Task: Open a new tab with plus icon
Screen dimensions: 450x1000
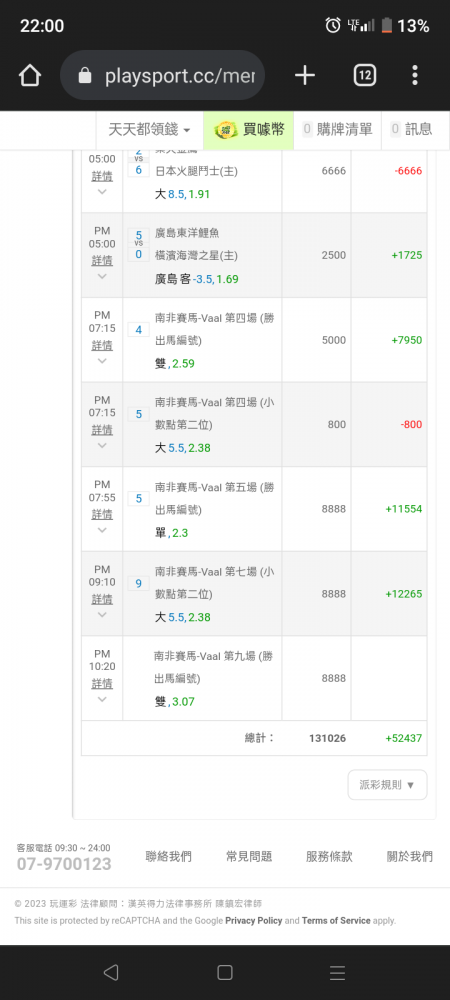Action: point(305,76)
